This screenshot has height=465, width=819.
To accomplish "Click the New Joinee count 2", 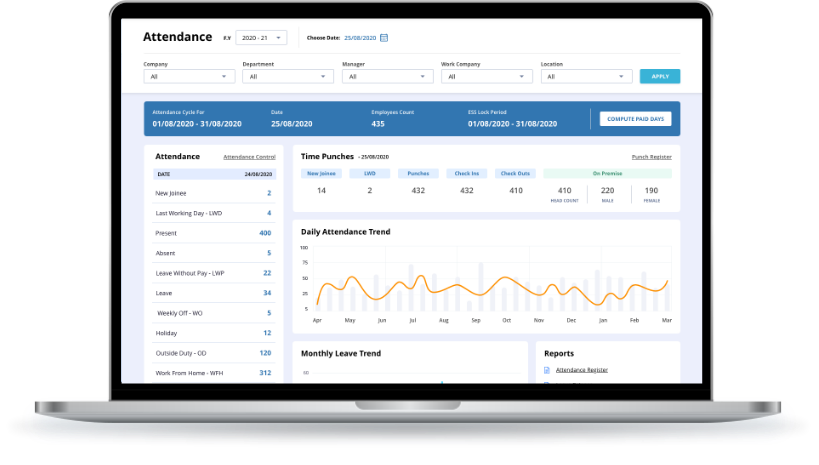I will [x=269, y=193].
